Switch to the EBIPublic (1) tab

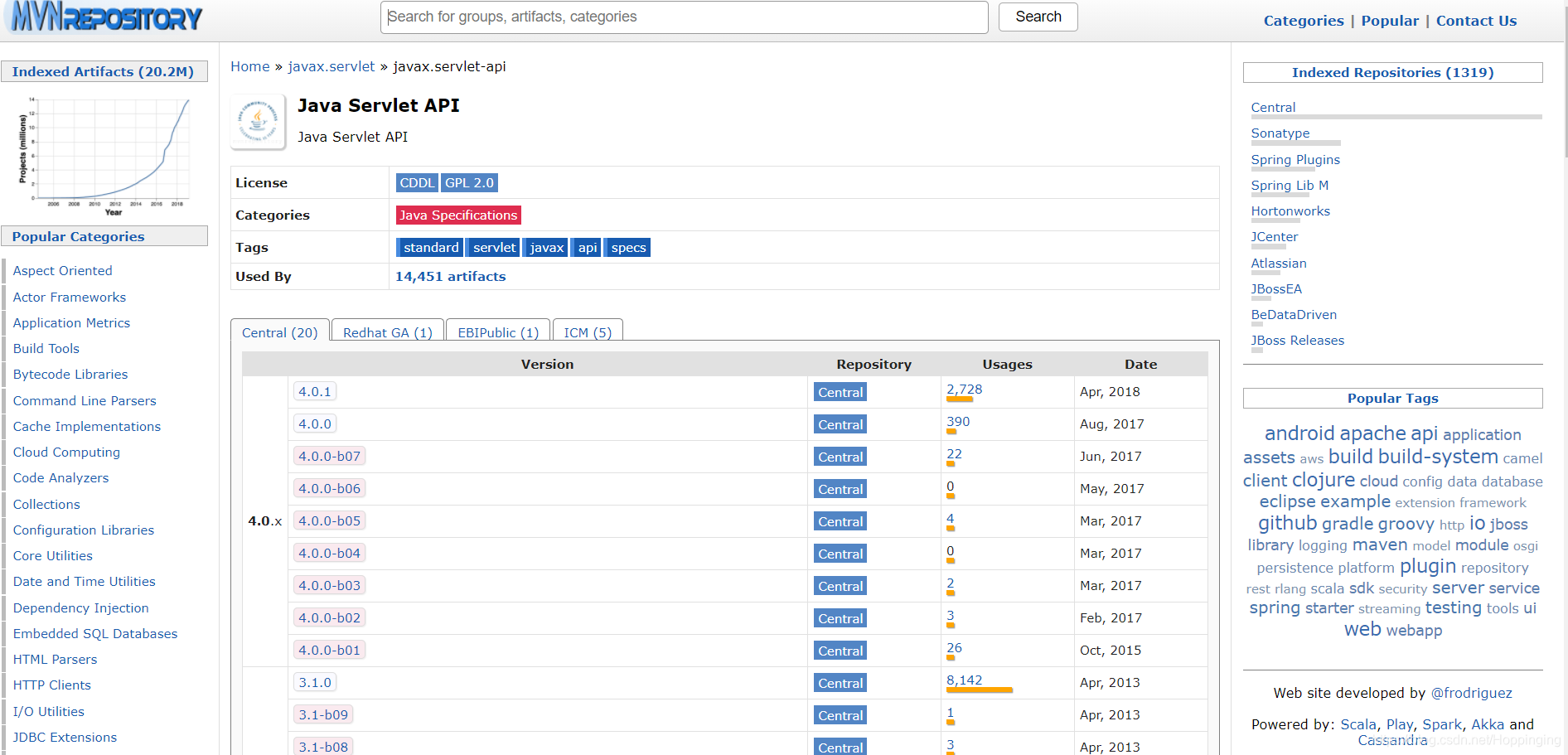coord(498,332)
